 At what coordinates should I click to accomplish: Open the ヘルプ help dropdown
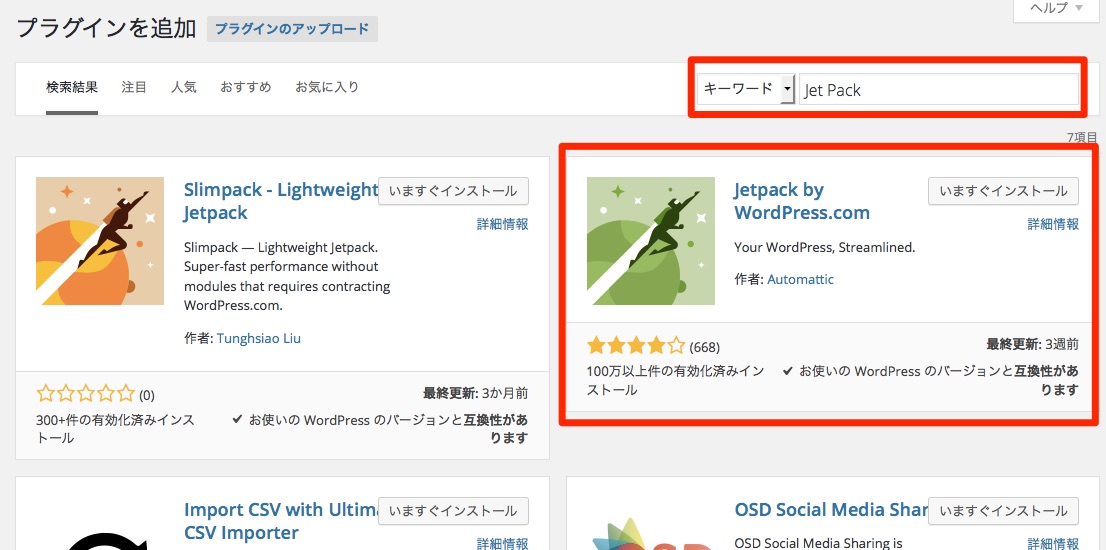[1057, 8]
